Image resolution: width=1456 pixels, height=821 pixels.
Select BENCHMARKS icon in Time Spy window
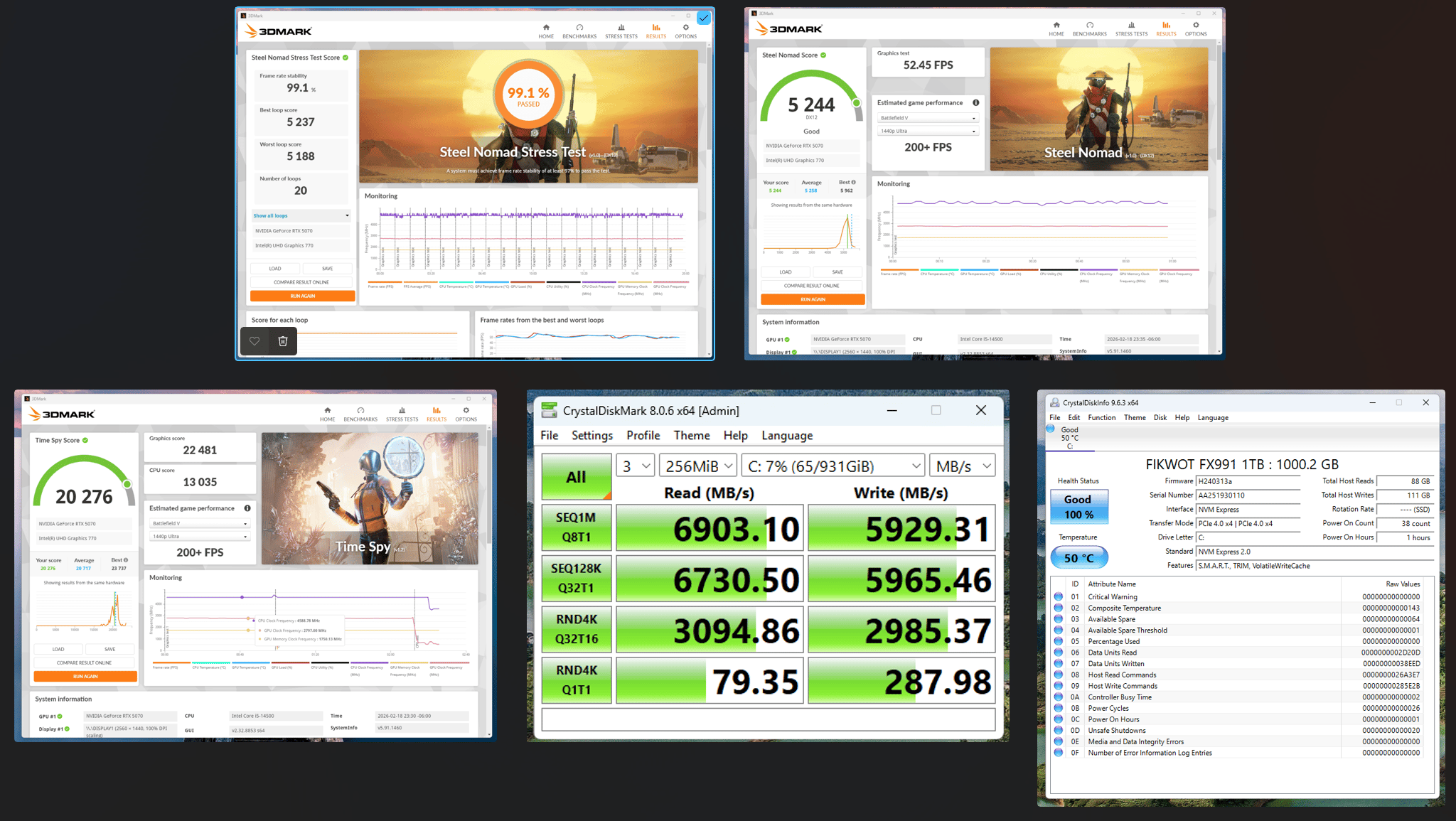[x=360, y=410]
